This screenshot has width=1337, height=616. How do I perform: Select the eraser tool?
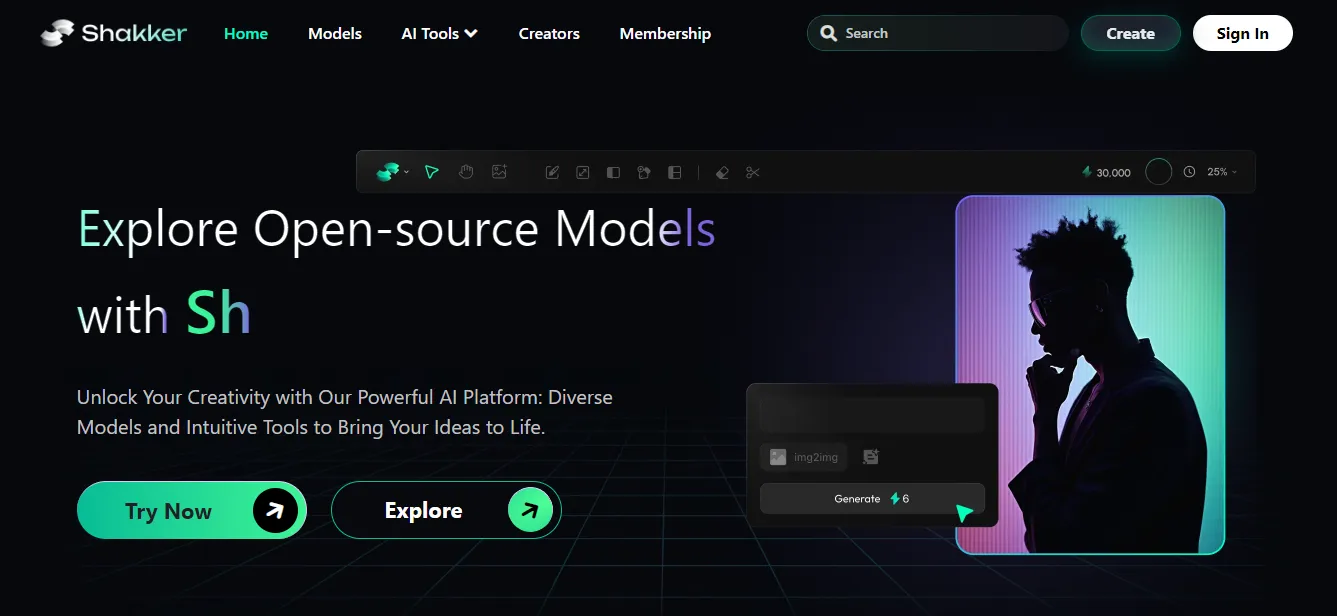point(722,172)
